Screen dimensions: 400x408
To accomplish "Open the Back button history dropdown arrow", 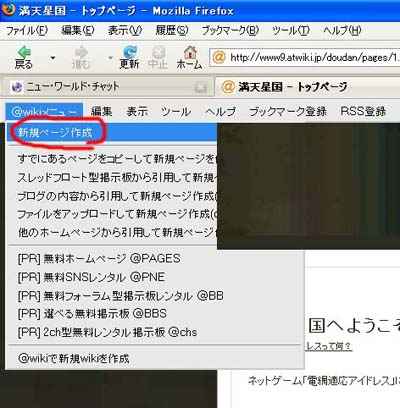I will point(53,58).
